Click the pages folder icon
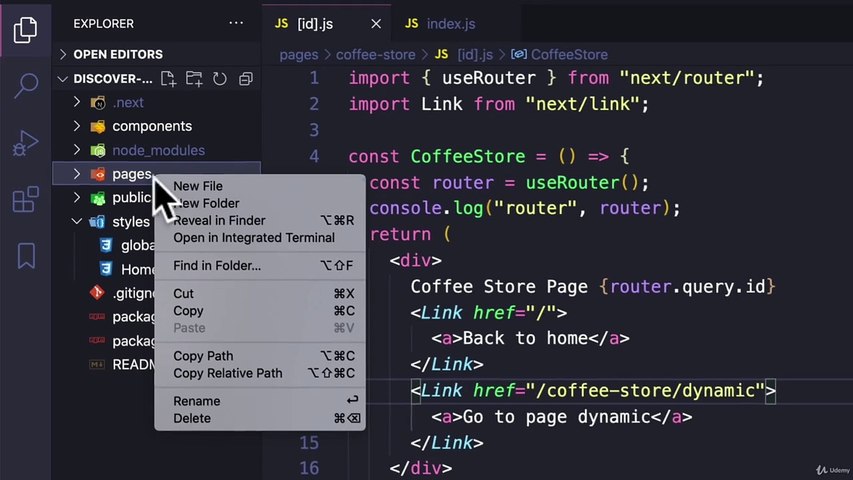Image resolution: width=853 pixels, height=480 pixels. [x=98, y=174]
